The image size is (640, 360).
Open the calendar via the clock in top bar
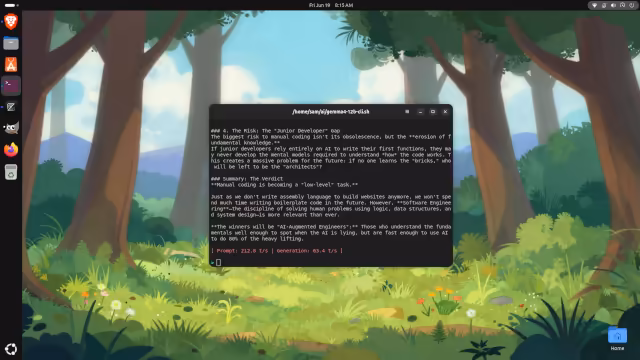331,5
